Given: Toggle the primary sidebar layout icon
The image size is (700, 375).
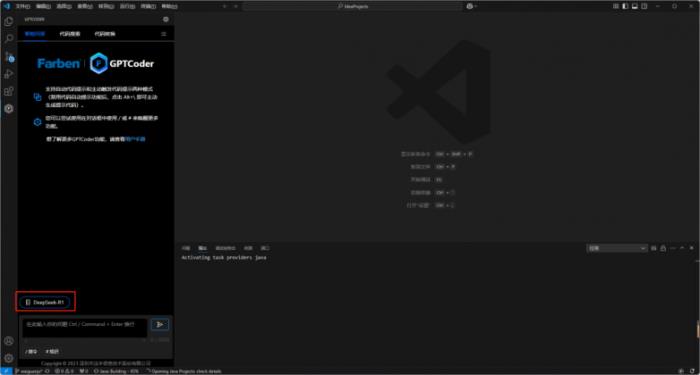Looking at the screenshot, I should pyautogui.click(x=625, y=6).
